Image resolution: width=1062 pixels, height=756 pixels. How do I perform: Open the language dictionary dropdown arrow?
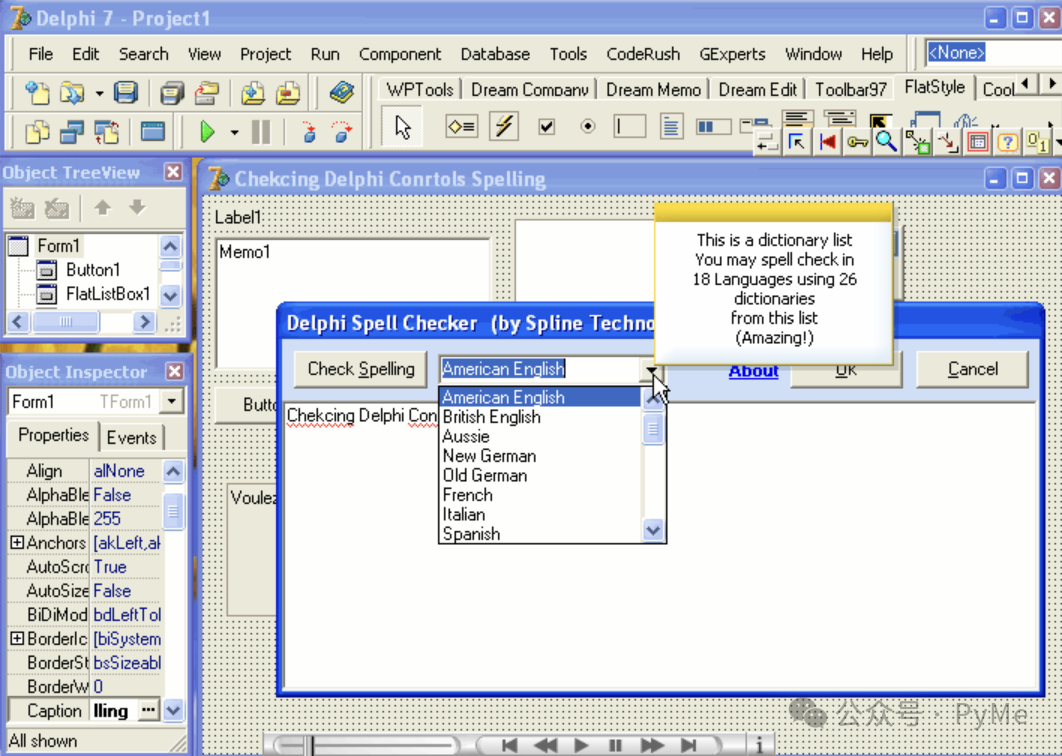[x=652, y=370]
